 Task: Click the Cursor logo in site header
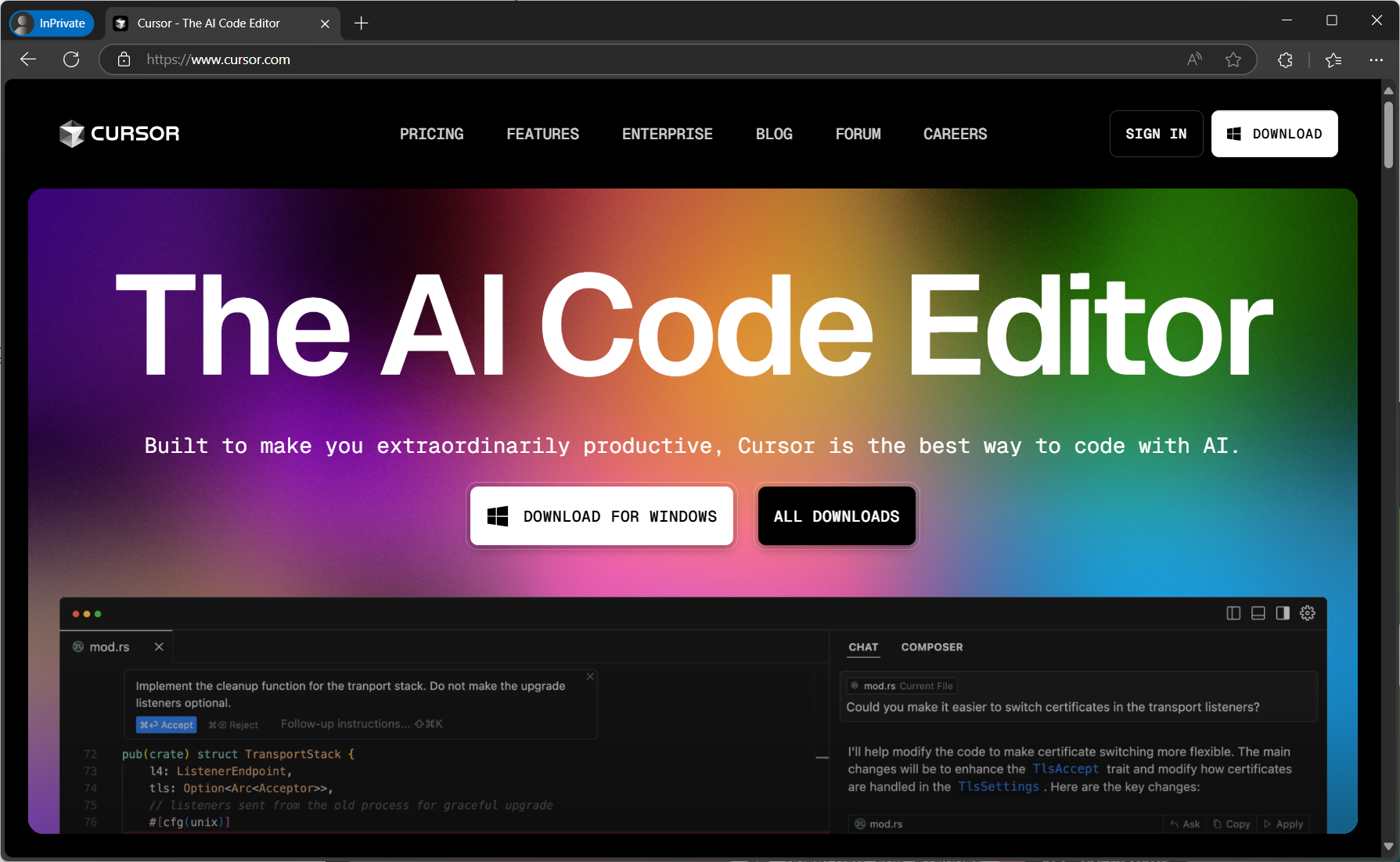coord(120,134)
